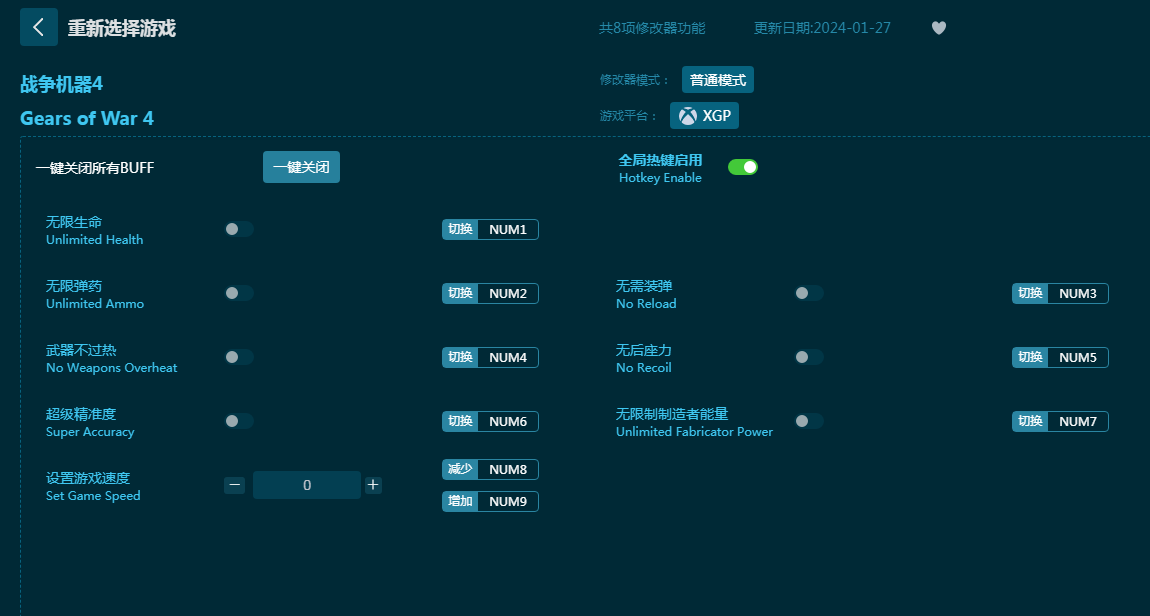Click the NUM1 hotkey button for Unlimited Health
The height and width of the screenshot is (616, 1150).
[x=490, y=230]
